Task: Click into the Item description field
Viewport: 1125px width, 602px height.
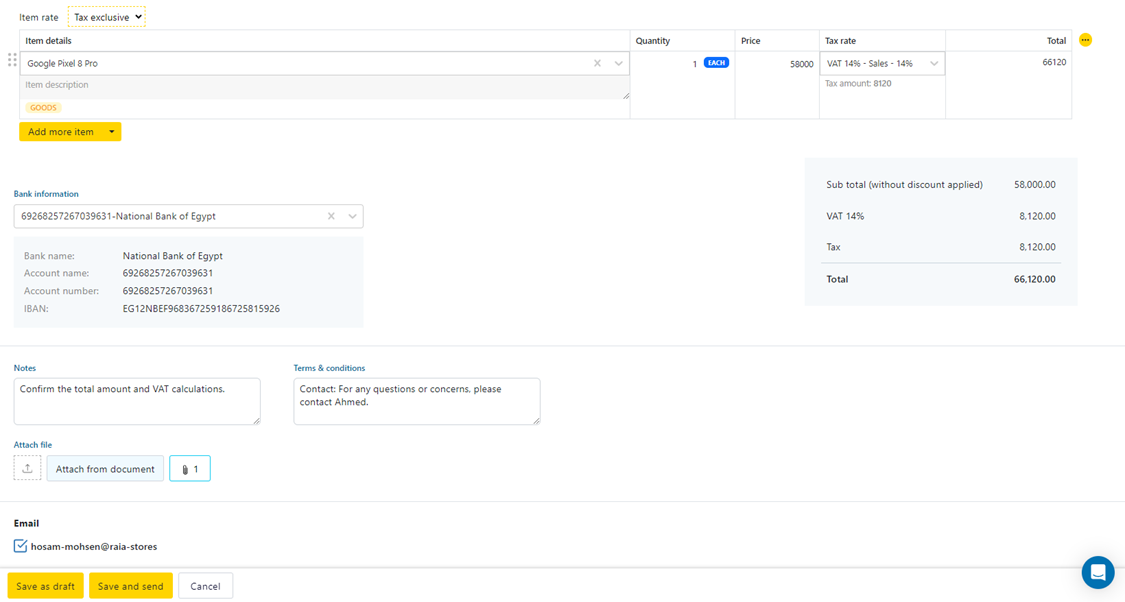Action: coord(320,86)
